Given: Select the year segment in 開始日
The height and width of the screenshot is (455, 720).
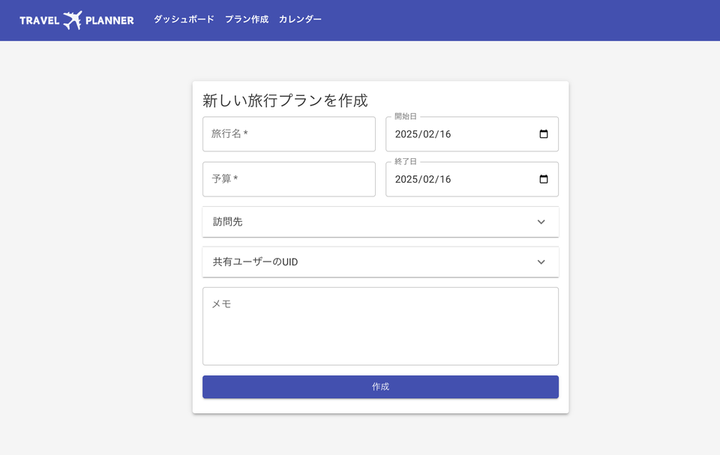Looking at the screenshot, I should point(407,134).
